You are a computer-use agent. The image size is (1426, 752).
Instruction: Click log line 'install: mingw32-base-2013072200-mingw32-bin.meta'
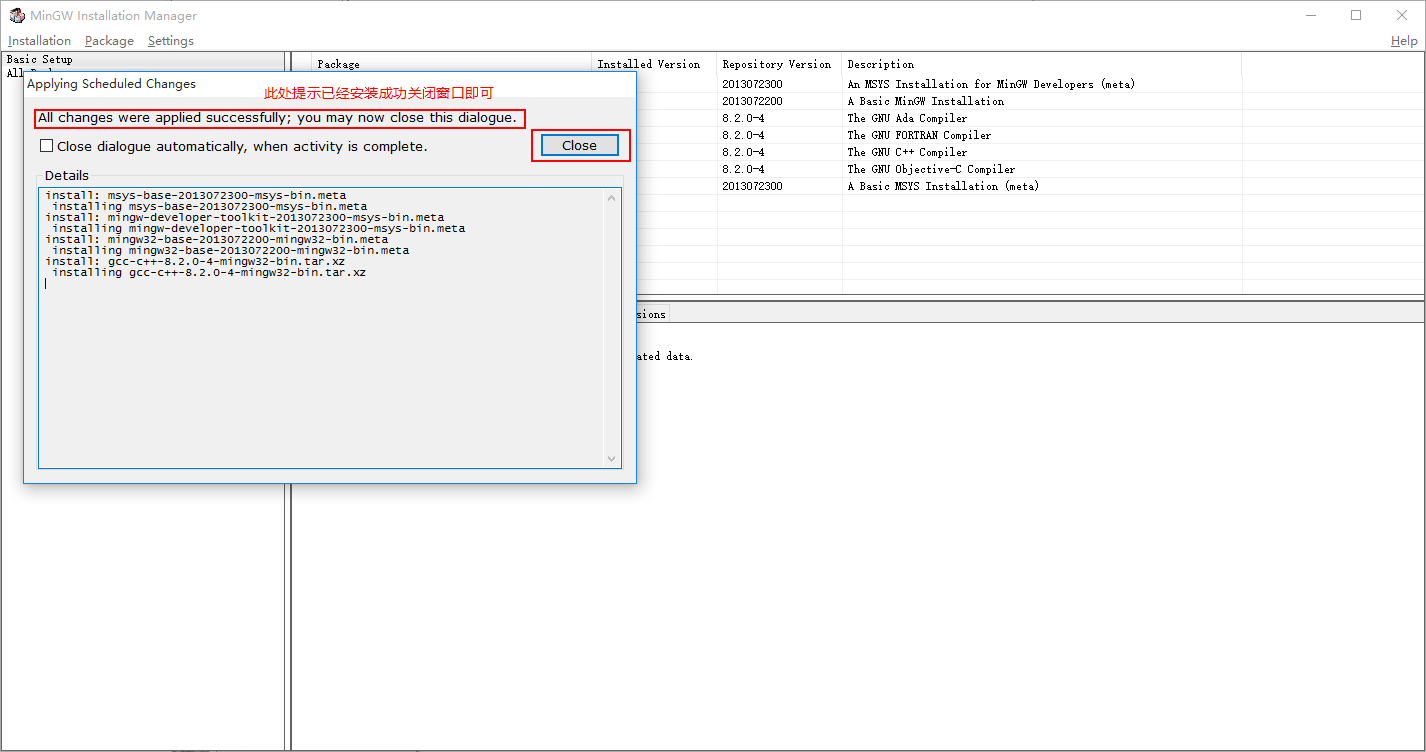pyautogui.click(x=217, y=239)
